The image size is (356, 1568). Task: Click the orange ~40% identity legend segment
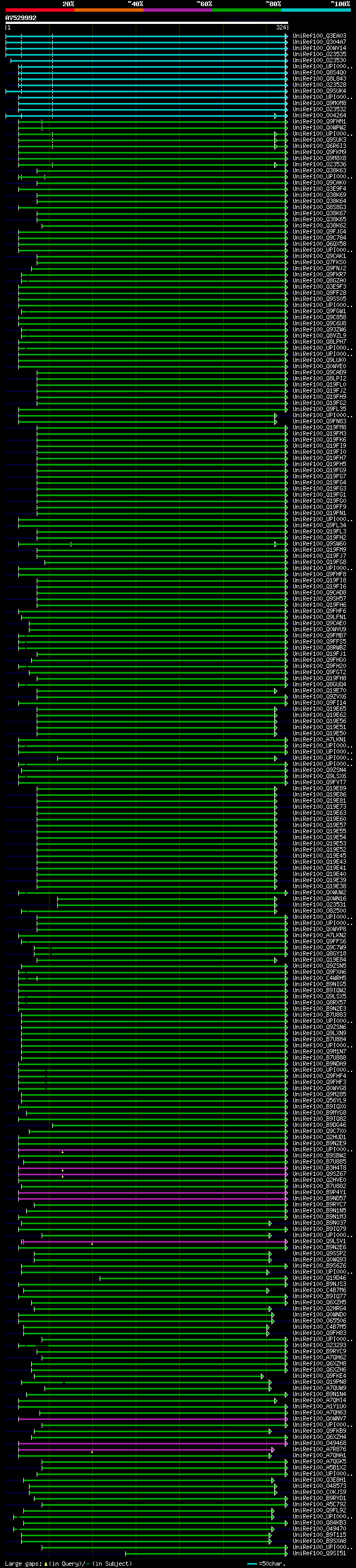(109, 10)
